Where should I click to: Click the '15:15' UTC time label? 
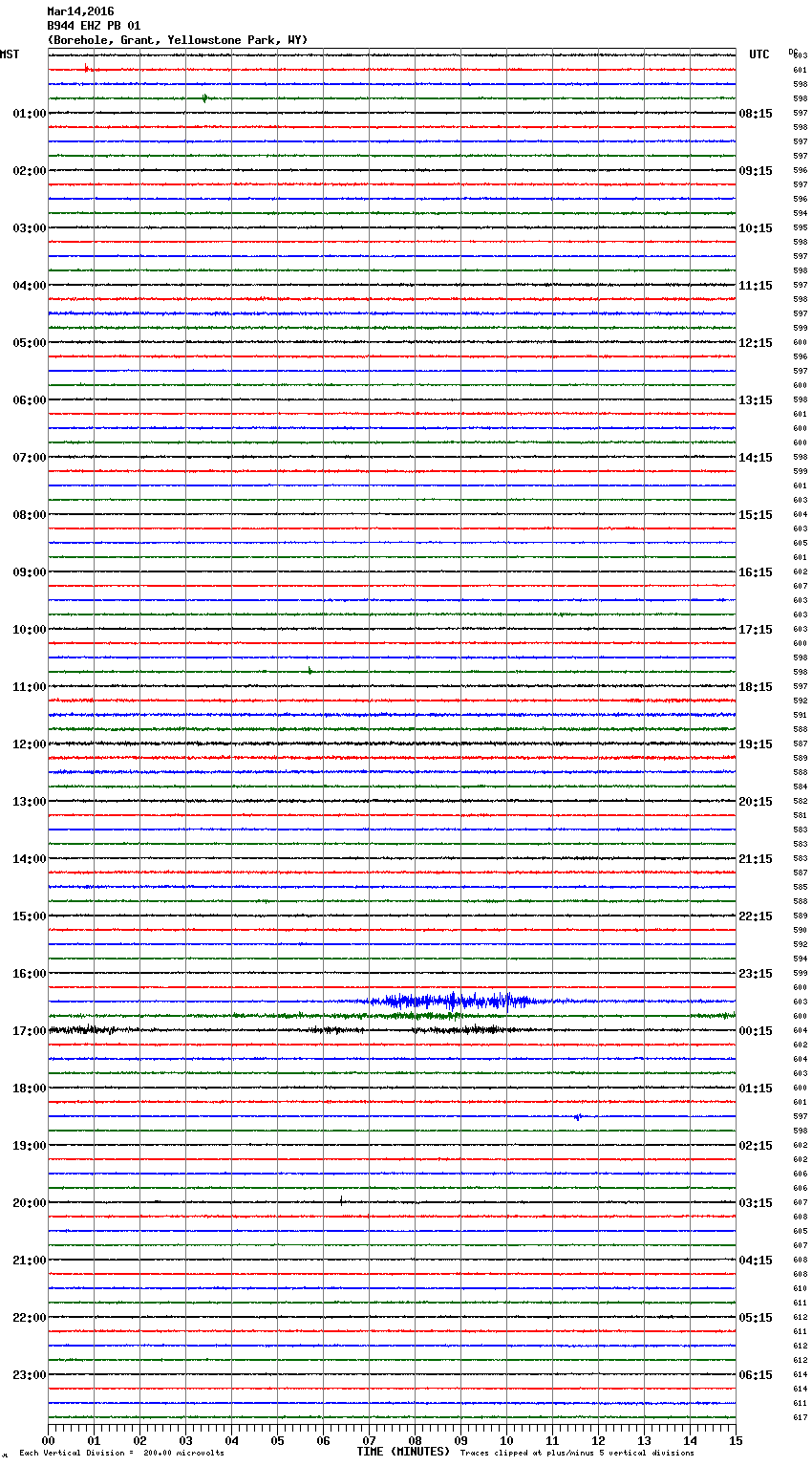[756, 515]
